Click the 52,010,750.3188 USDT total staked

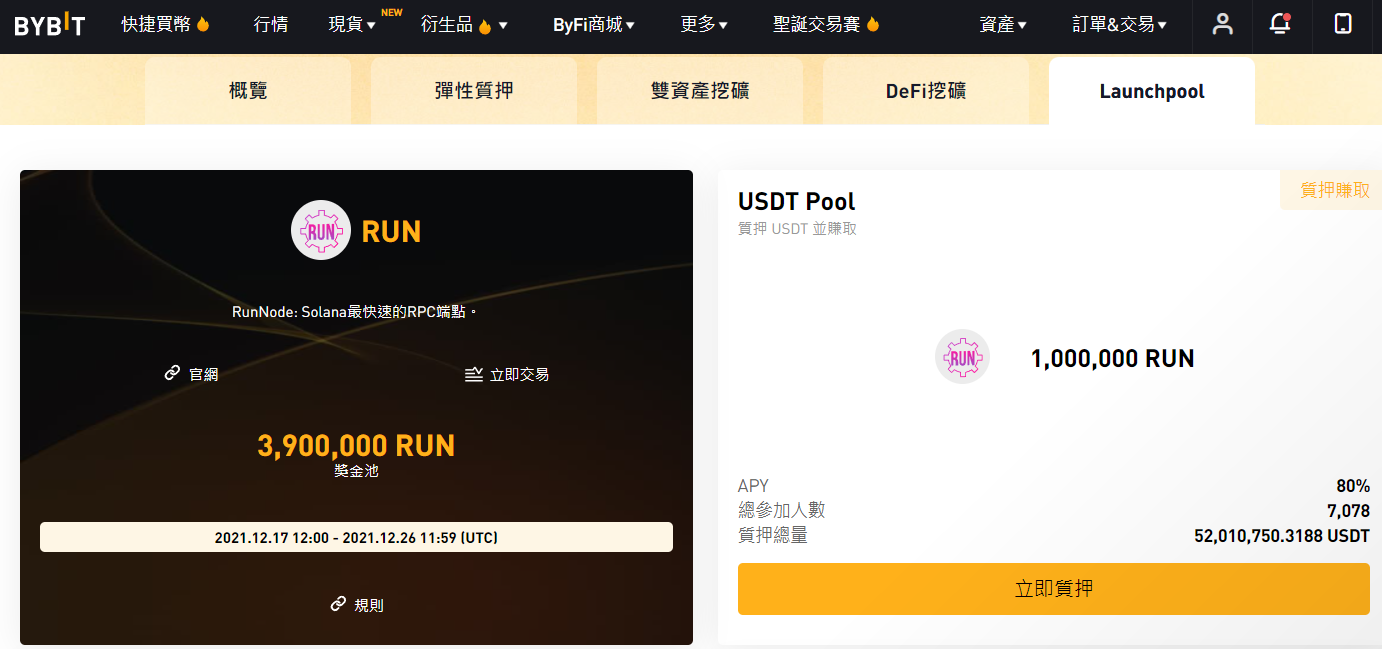(x=1282, y=536)
